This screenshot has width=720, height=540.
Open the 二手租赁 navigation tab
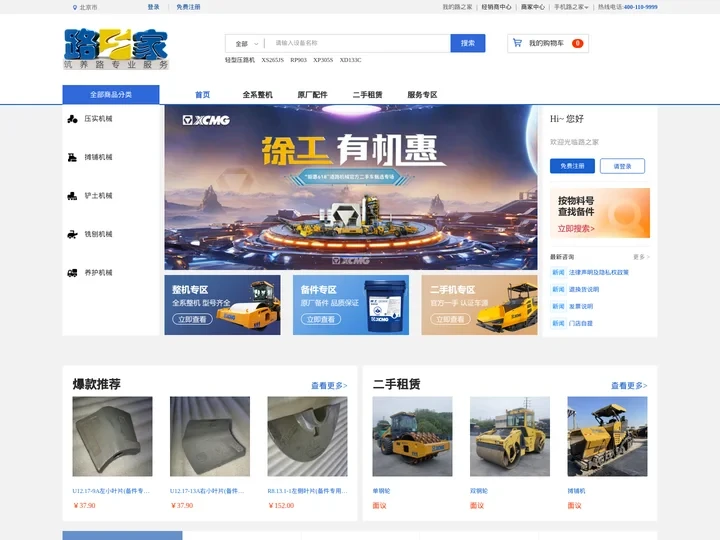367,95
